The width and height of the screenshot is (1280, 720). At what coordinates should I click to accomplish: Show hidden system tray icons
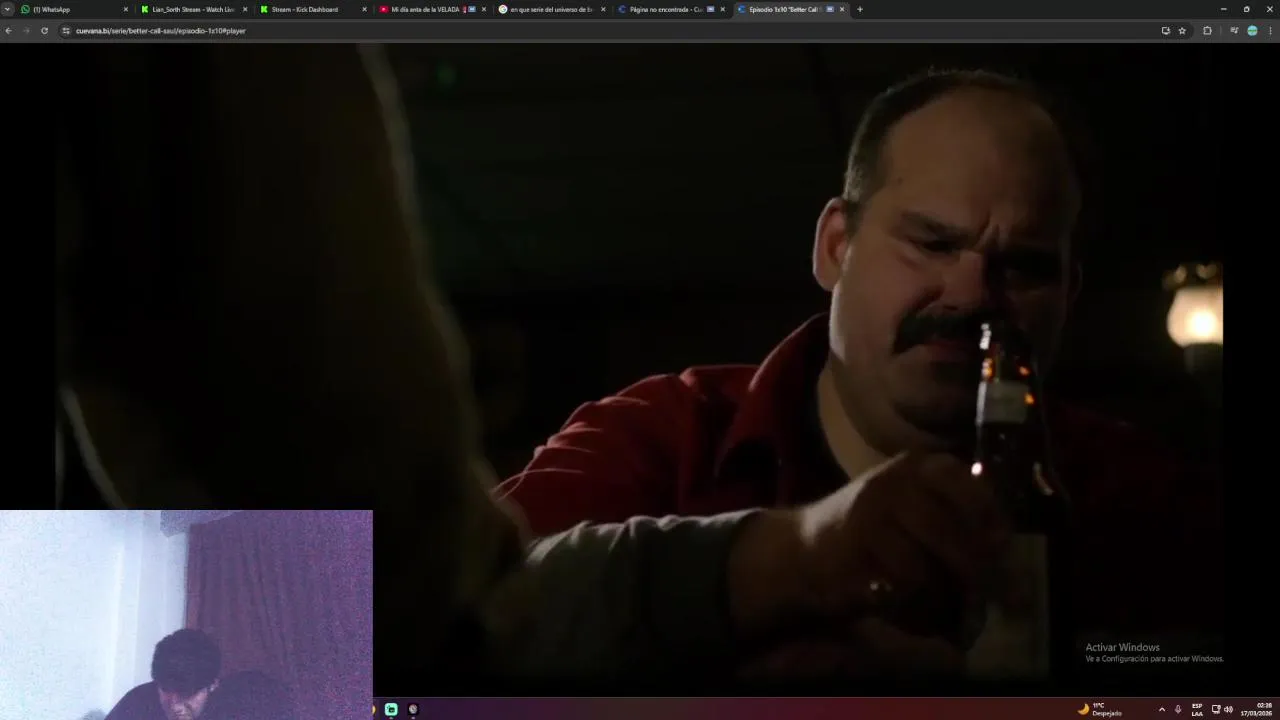(x=1161, y=709)
